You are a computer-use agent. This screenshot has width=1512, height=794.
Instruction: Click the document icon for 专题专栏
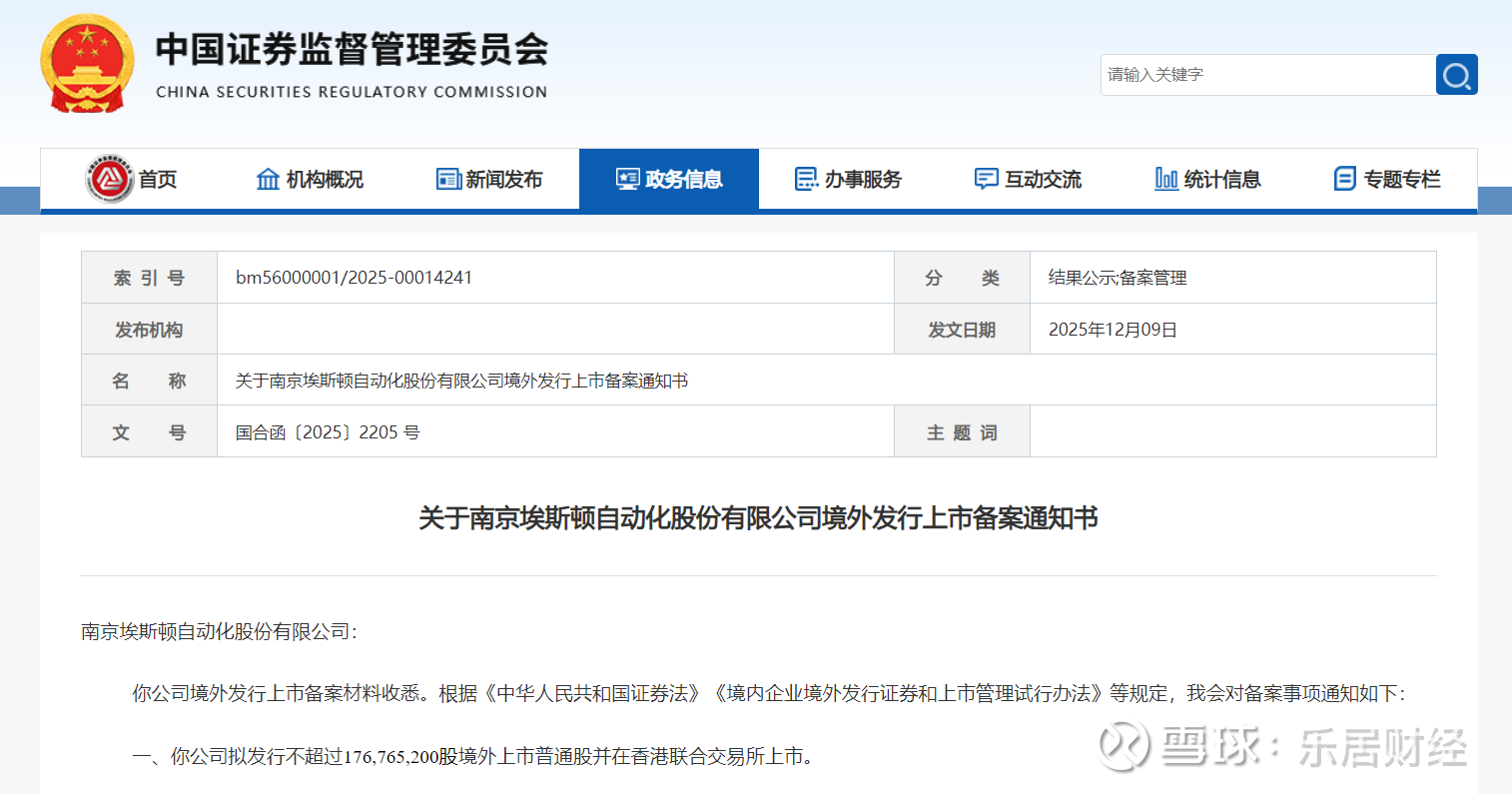(x=1345, y=179)
